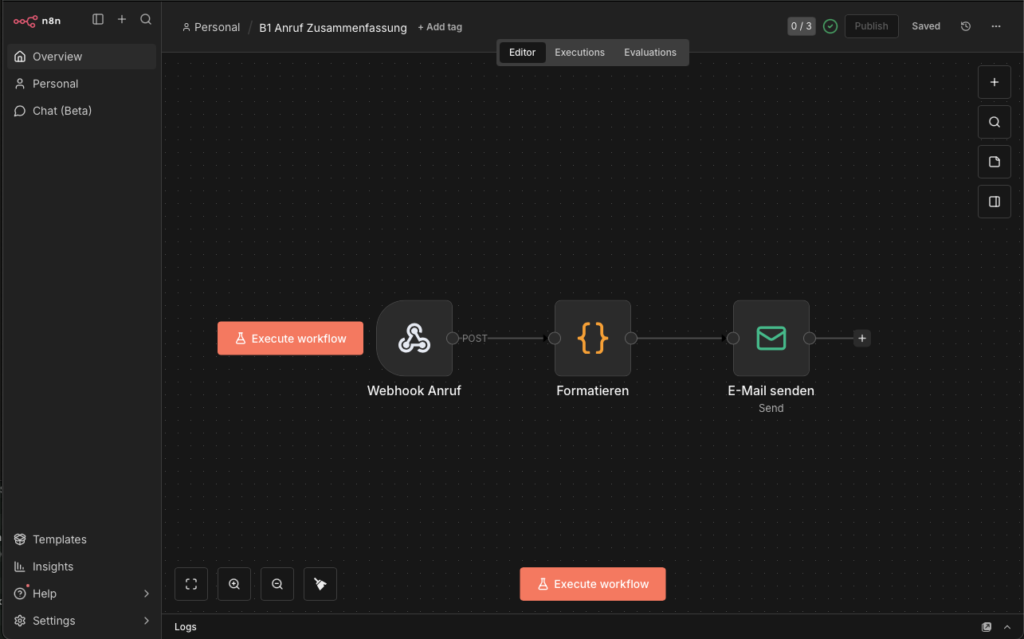Image resolution: width=1024 pixels, height=639 pixels.
Task: Expand the Help submenu
Action: [x=146, y=594]
